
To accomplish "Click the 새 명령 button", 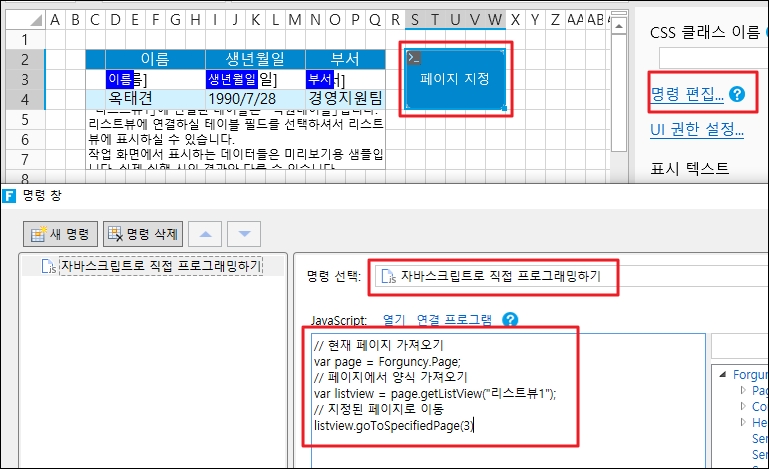I will pyautogui.click(x=60, y=234).
